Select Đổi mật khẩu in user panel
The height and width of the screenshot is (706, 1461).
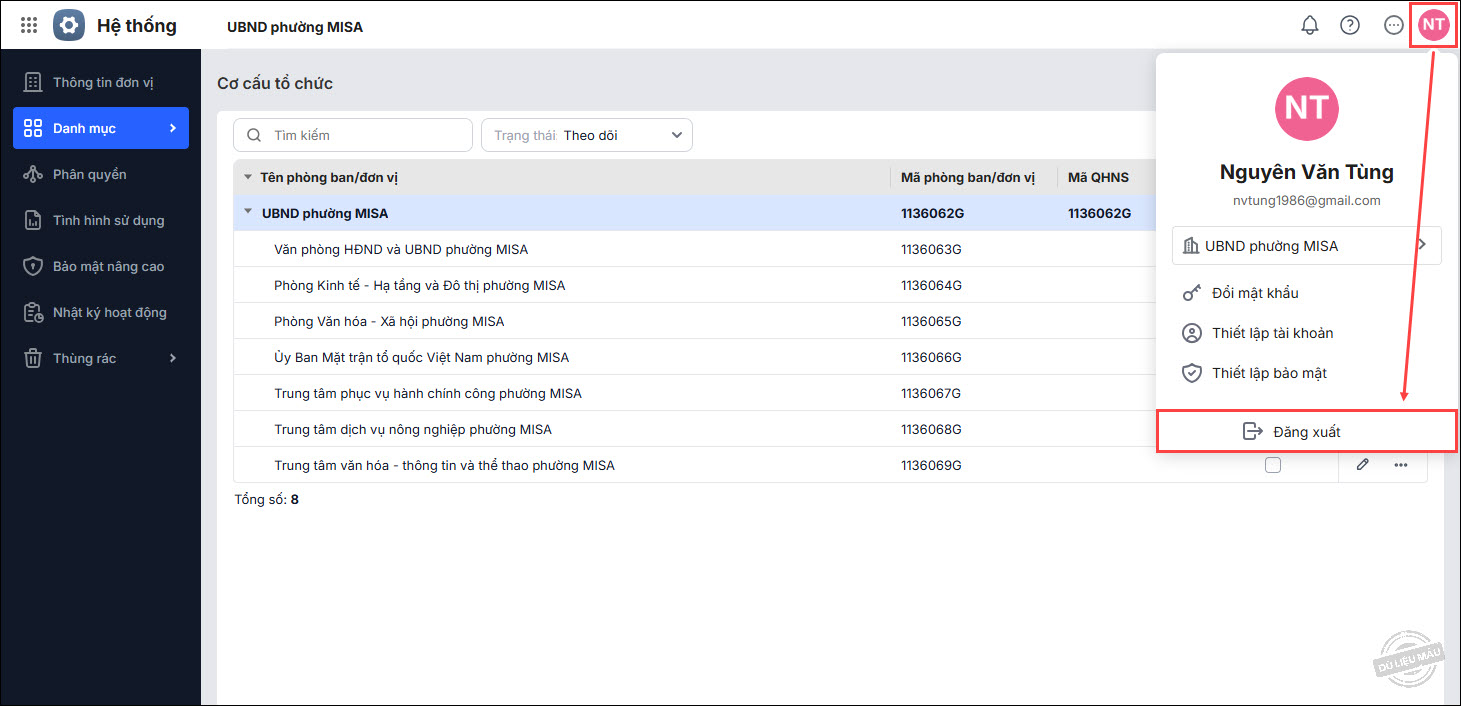(x=1255, y=293)
